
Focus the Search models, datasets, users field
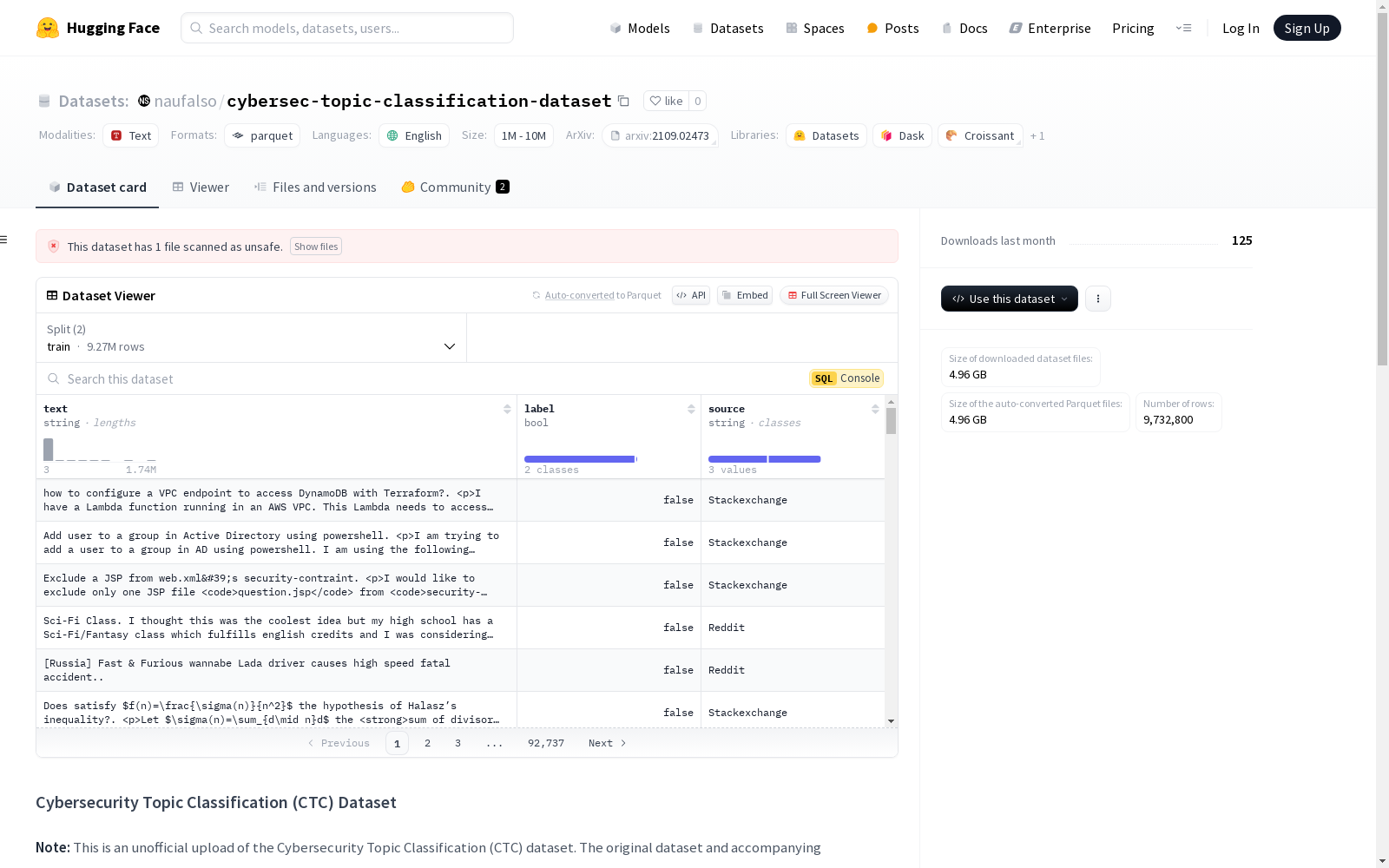pos(347,28)
